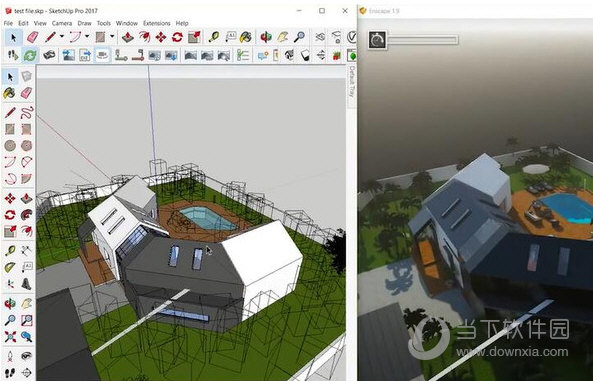The image size is (593, 381).
Task: Click the clock icon in Enscape window
Action: pos(377,40)
